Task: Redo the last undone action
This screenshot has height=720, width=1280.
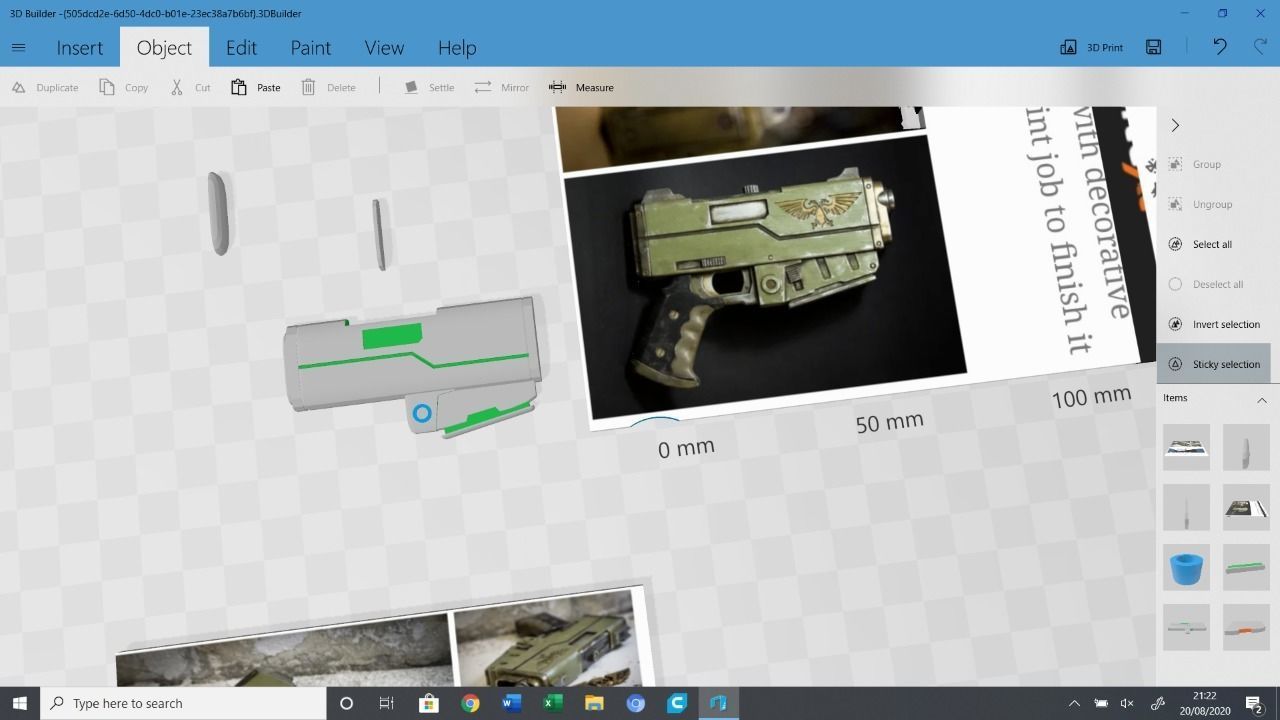Action: point(1260,47)
